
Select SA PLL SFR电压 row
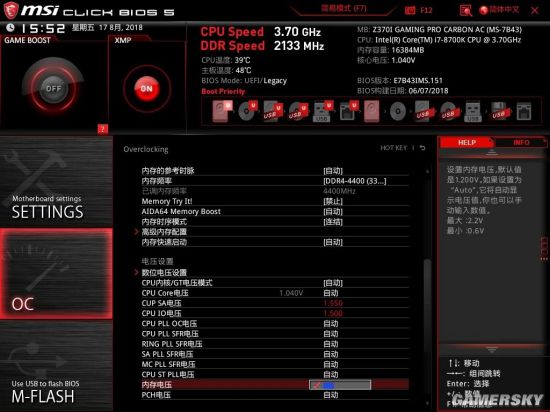(275, 354)
